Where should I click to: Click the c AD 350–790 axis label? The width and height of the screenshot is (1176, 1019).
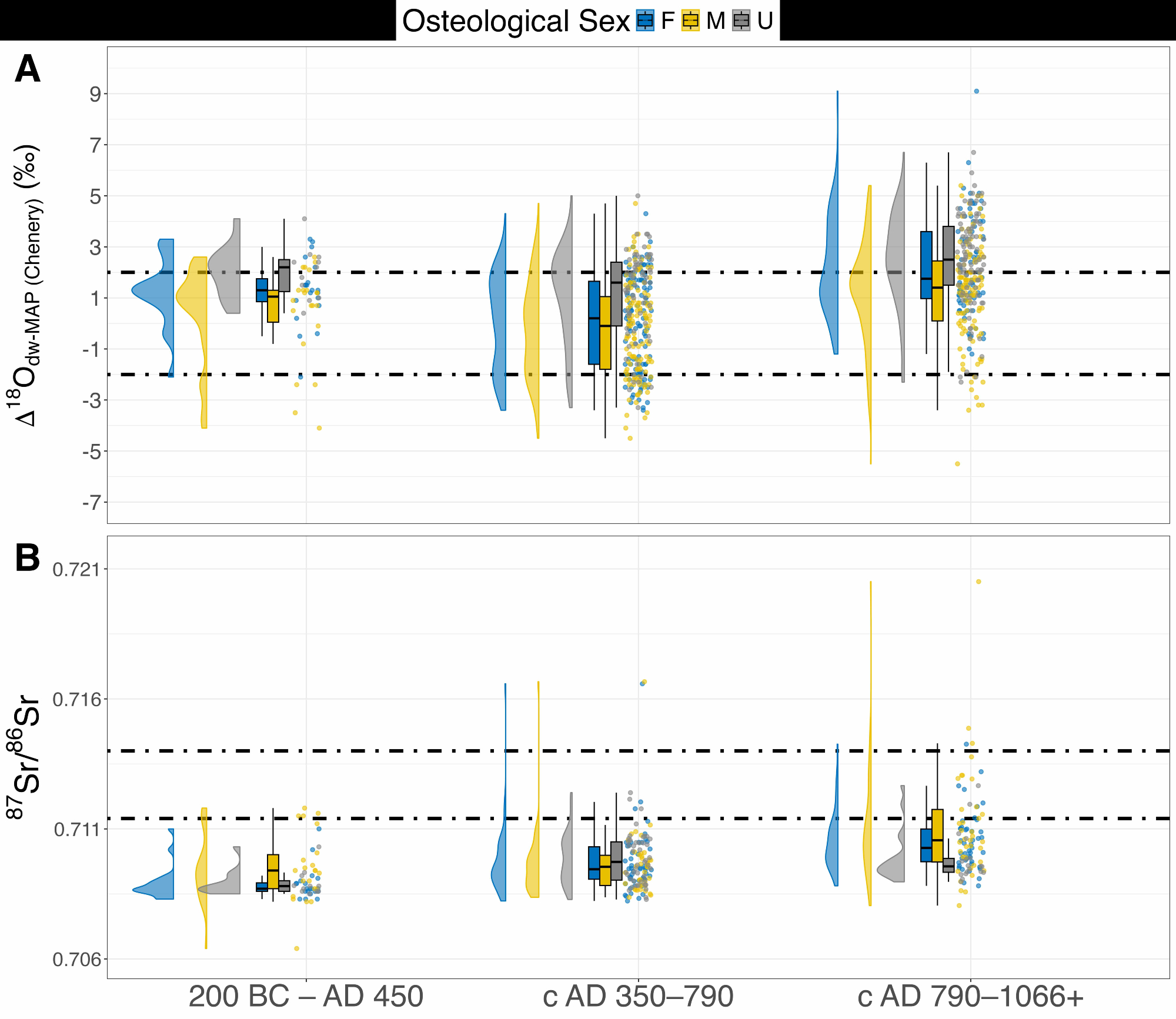(638, 996)
